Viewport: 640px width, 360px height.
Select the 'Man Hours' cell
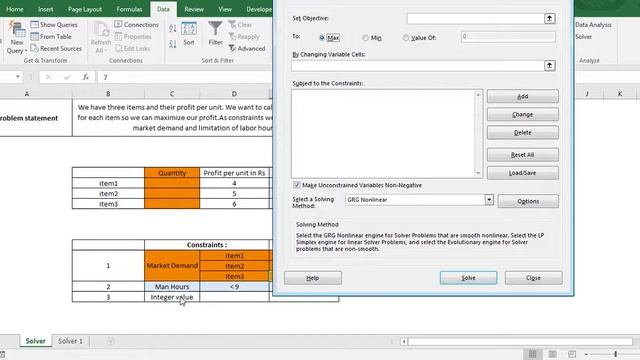click(x=172, y=287)
